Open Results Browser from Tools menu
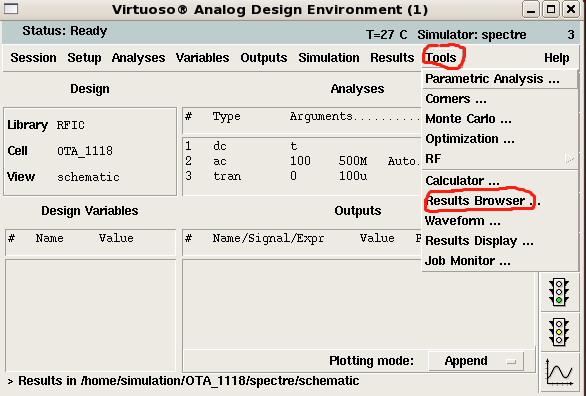The width and height of the screenshot is (586, 396). (500, 201)
